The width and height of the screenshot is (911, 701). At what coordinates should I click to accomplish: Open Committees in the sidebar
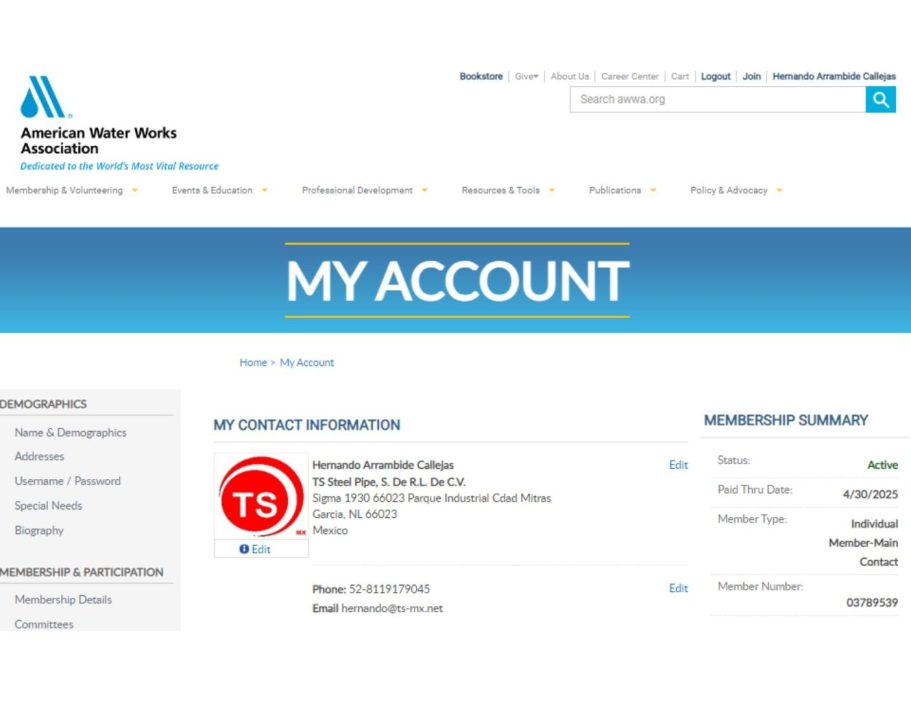coord(44,624)
